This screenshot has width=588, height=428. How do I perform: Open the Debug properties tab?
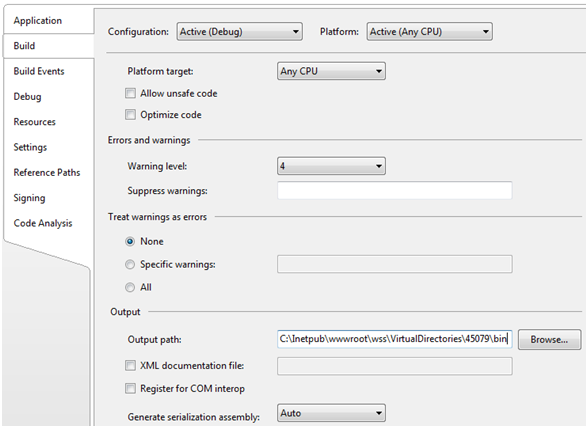[27, 97]
